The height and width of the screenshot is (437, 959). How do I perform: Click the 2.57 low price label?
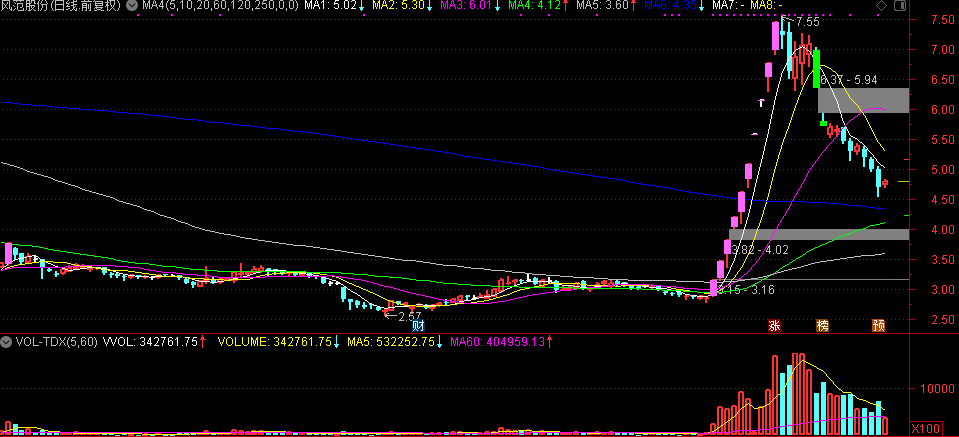tap(410, 317)
